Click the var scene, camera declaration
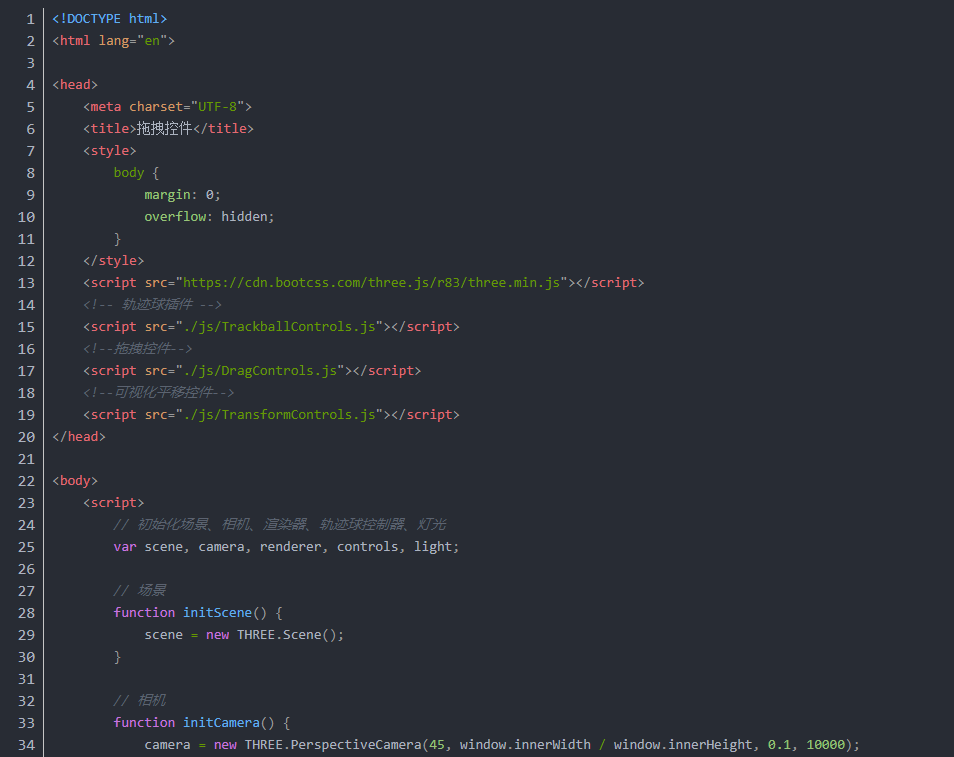 [x=286, y=546]
